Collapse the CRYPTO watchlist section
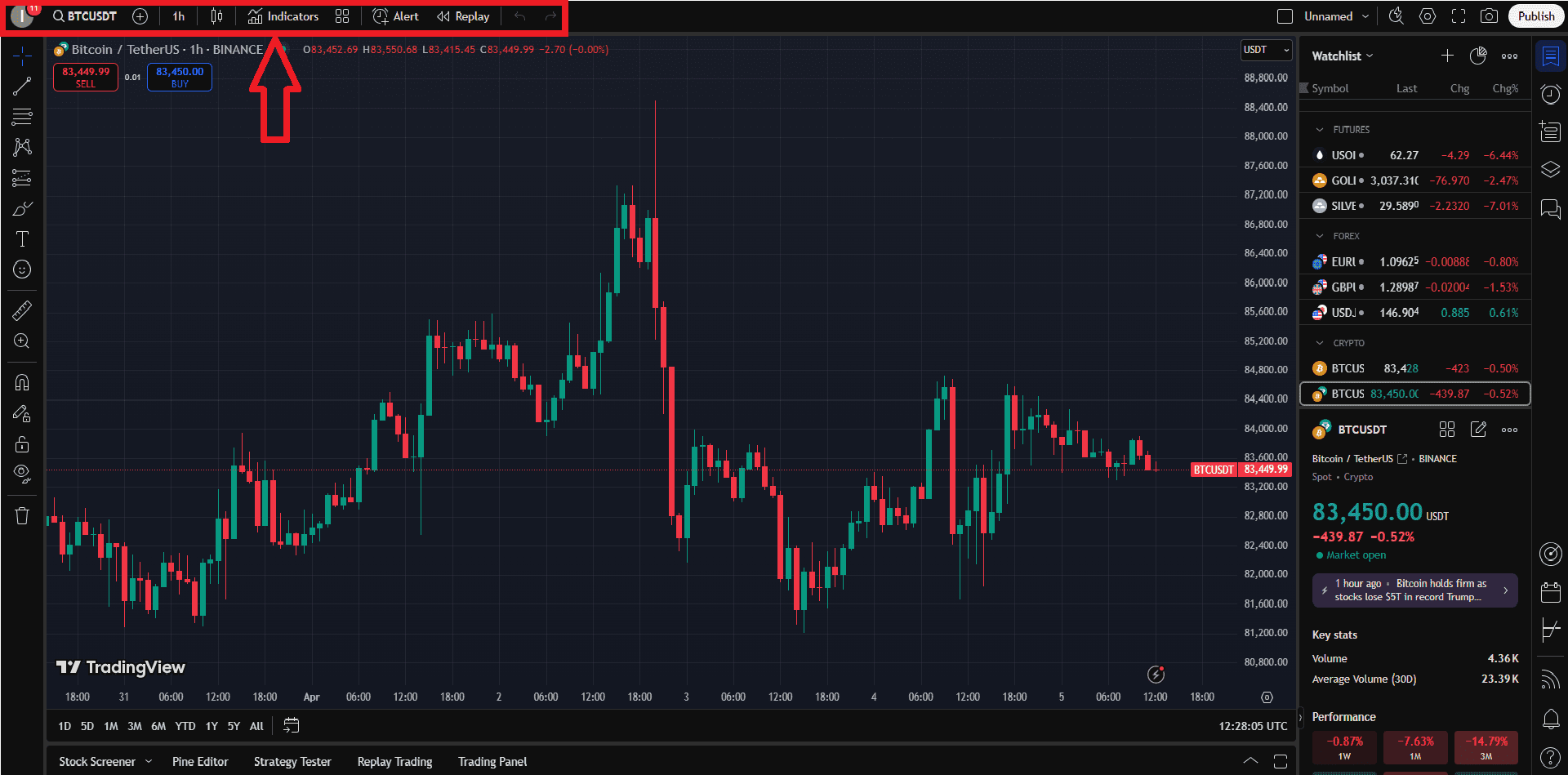The height and width of the screenshot is (775, 1568). pos(1320,343)
